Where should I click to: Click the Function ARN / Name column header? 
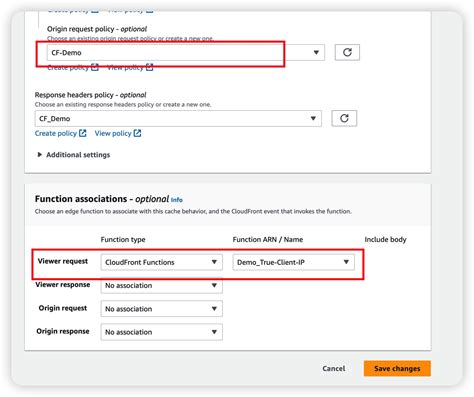click(x=268, y=239)
